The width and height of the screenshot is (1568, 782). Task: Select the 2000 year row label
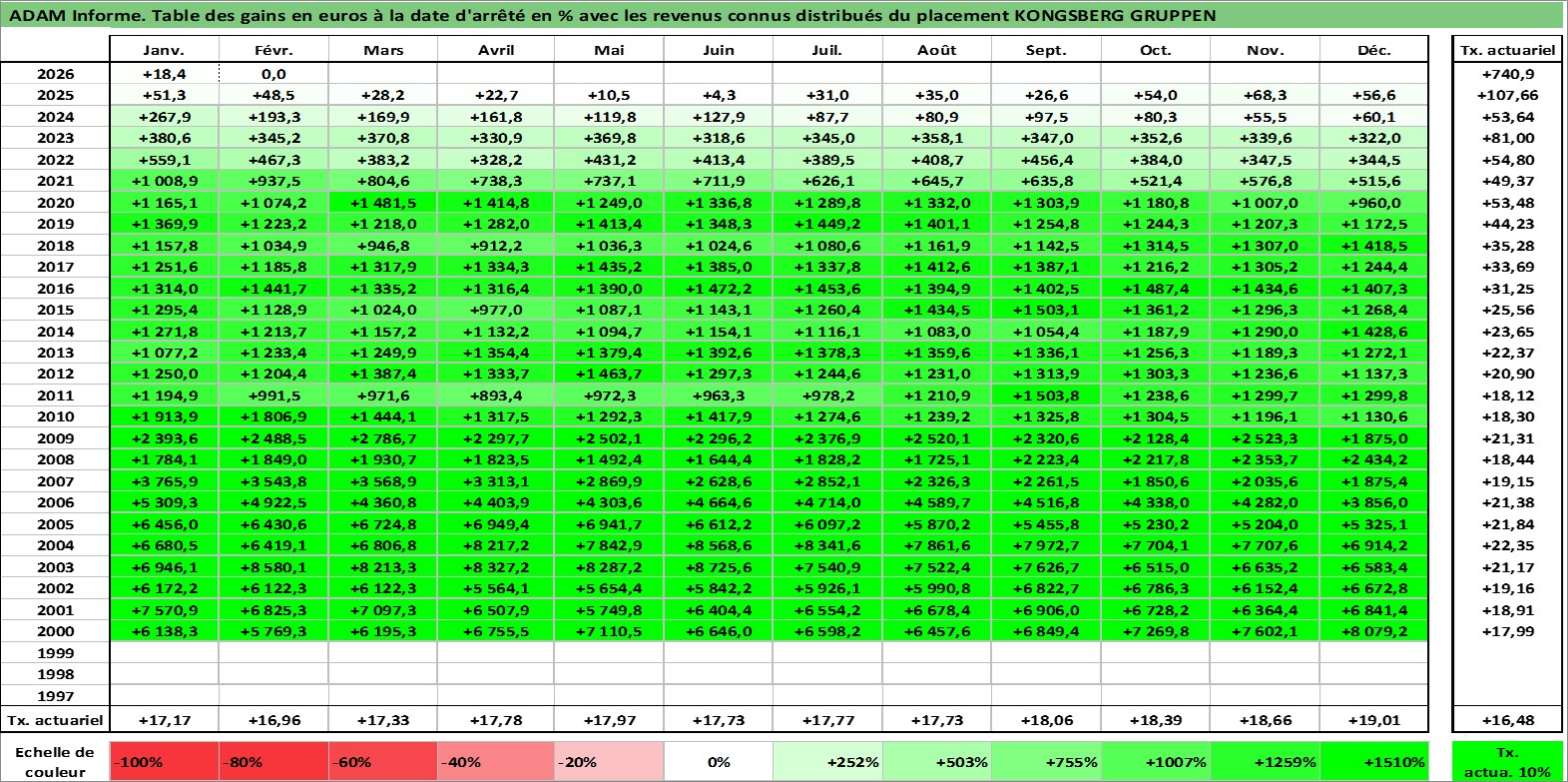pyautogui.click(x=55, y=631)
